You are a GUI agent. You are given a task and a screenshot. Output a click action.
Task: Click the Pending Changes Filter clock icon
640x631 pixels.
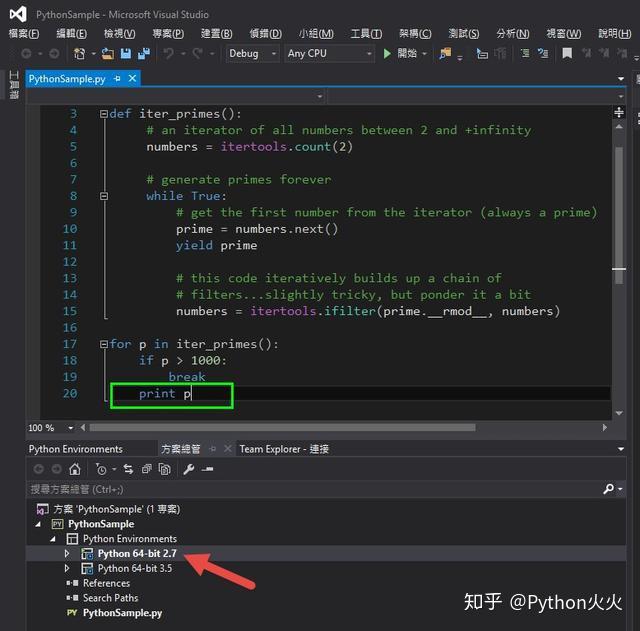click(x=101, y=469)
